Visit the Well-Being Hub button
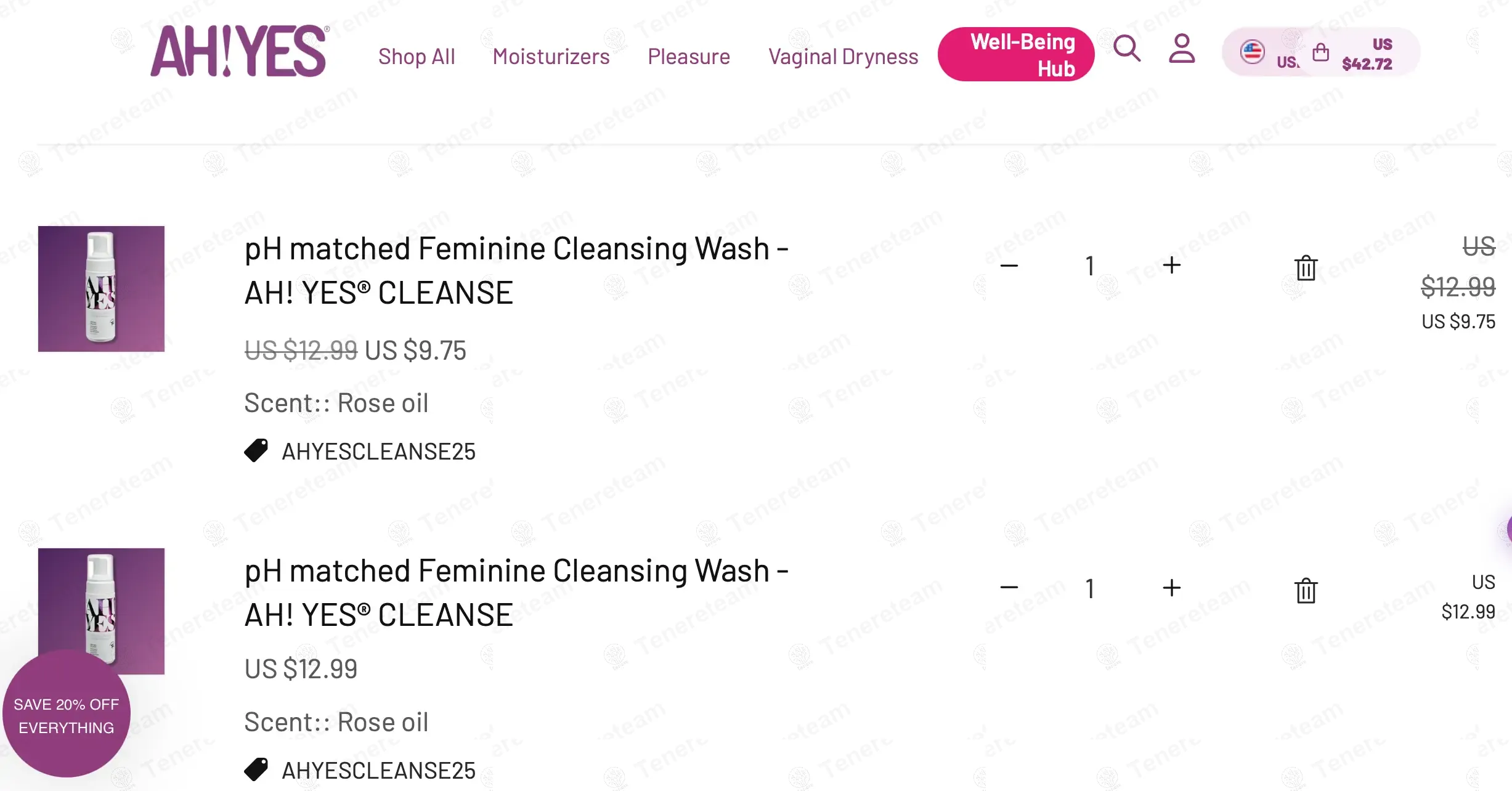1512x791 pixels. (x=1015, y=54)
